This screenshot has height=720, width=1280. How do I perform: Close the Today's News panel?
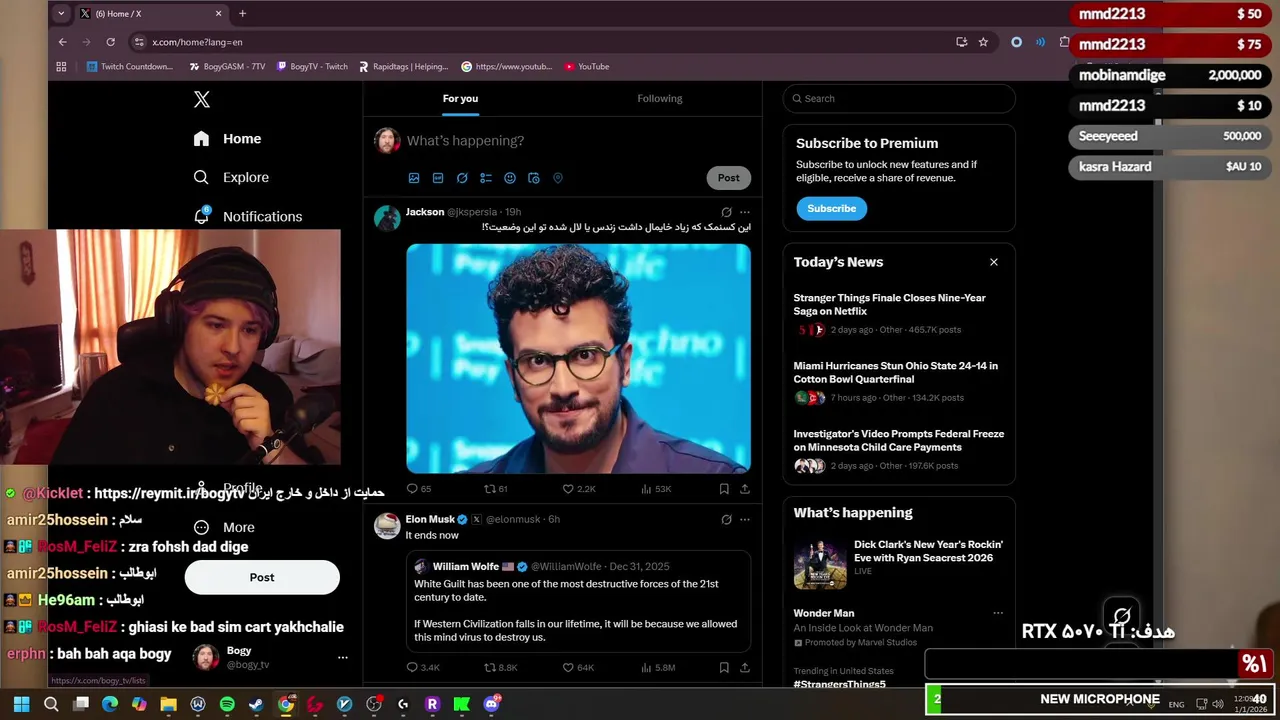(994, 262)
